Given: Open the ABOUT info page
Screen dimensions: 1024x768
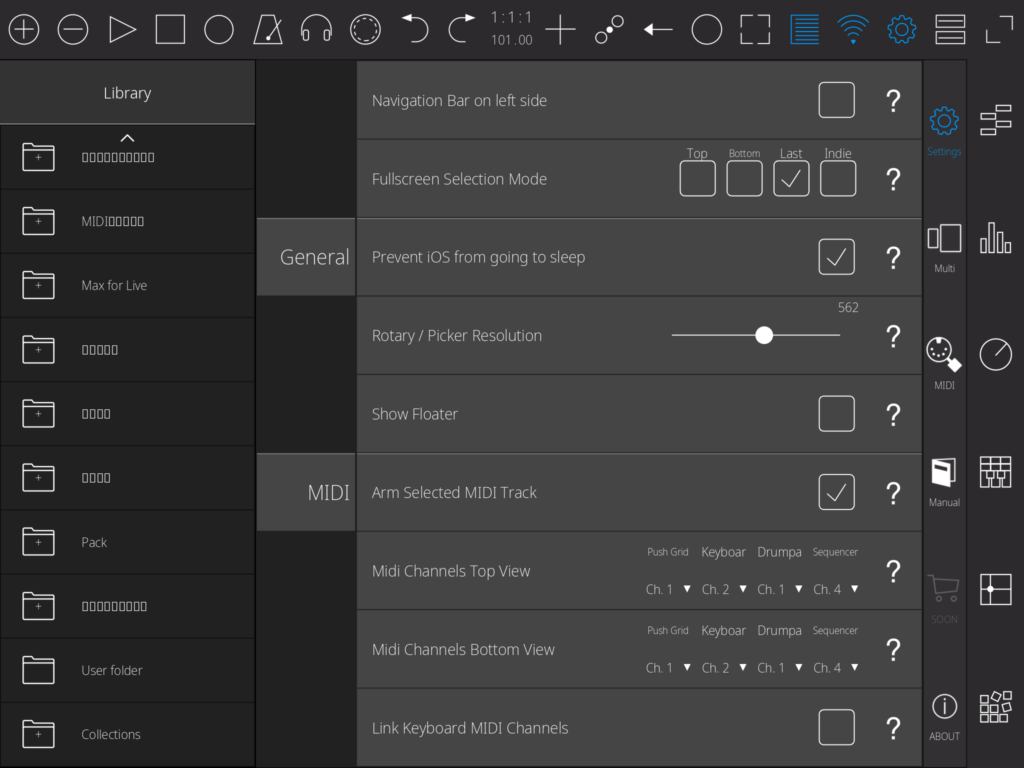Looking at the screenshot, I should pos(944,716).
